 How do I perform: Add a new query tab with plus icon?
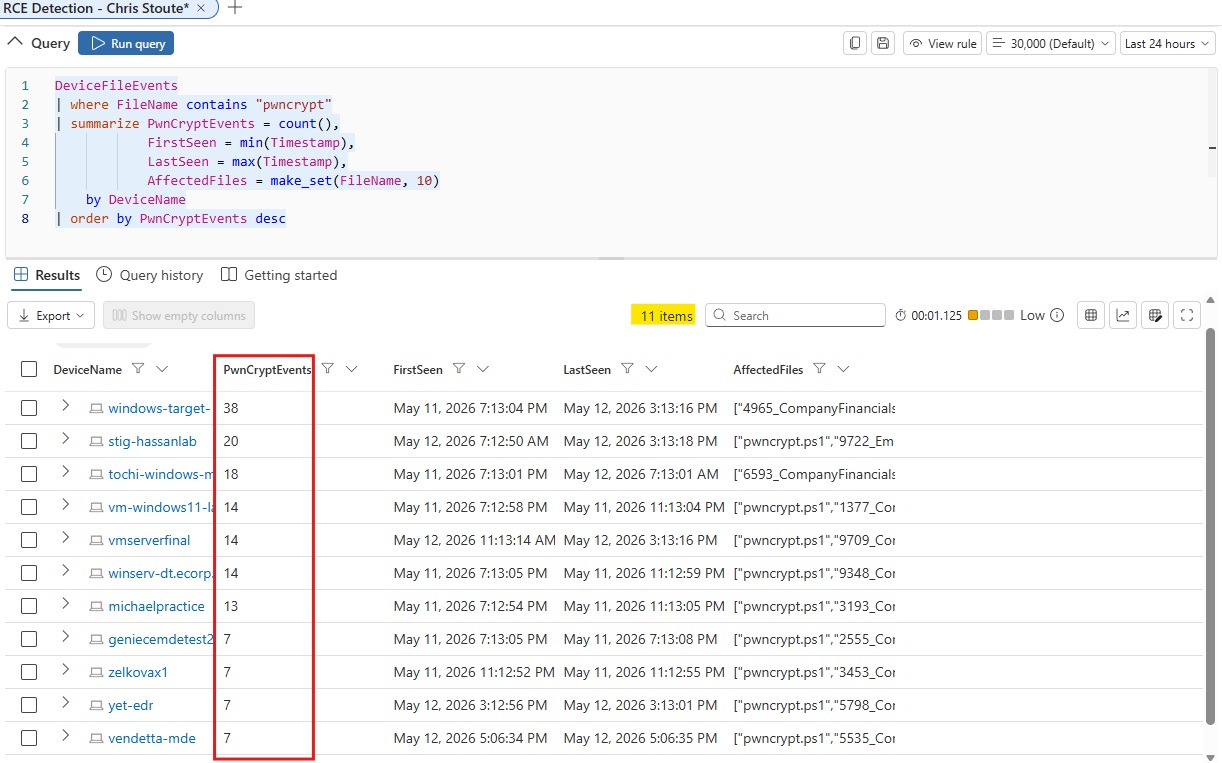tap(235, 8)
